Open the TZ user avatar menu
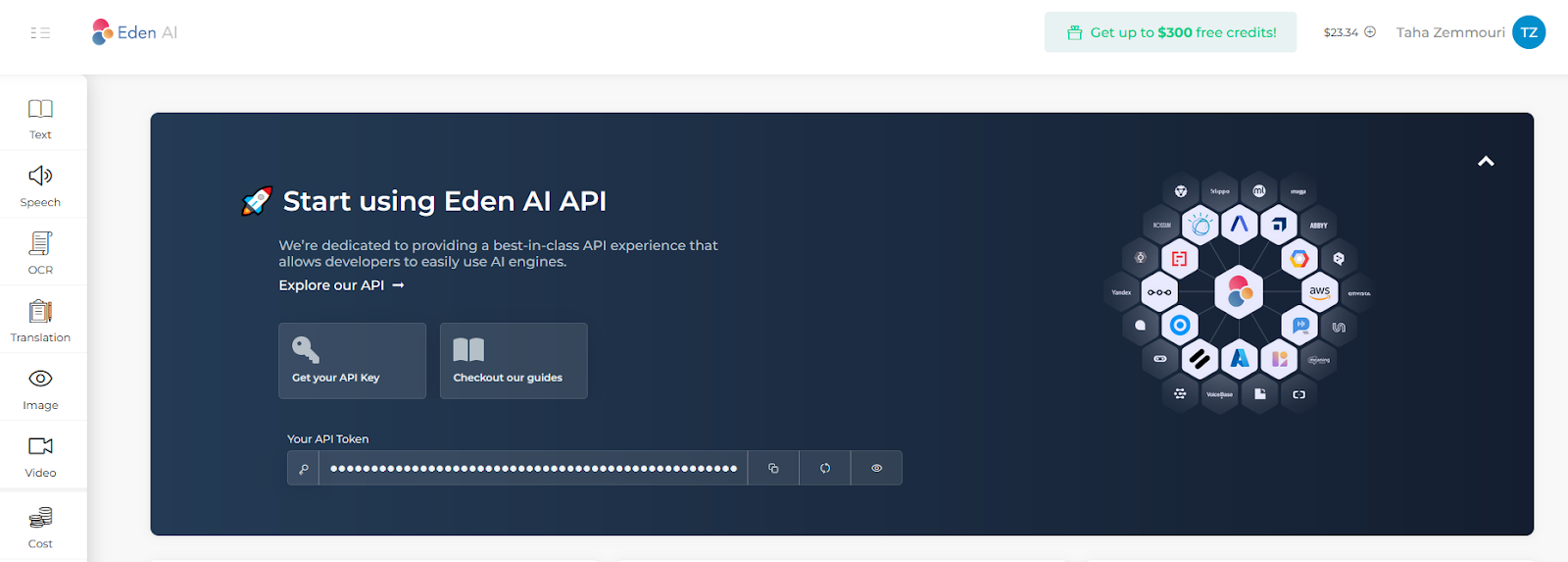The width and height of the screenshot is (1568, 562). 1529,32
